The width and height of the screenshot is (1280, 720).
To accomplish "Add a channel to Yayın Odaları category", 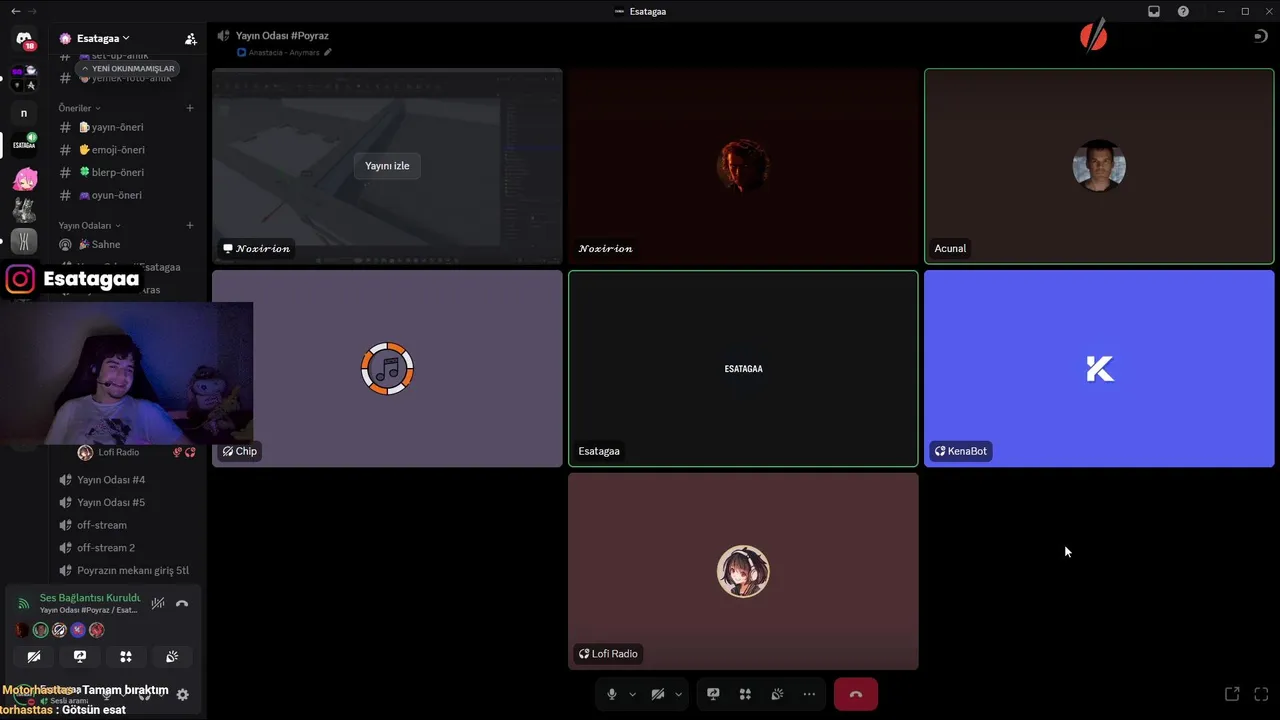I will point(190,226).
